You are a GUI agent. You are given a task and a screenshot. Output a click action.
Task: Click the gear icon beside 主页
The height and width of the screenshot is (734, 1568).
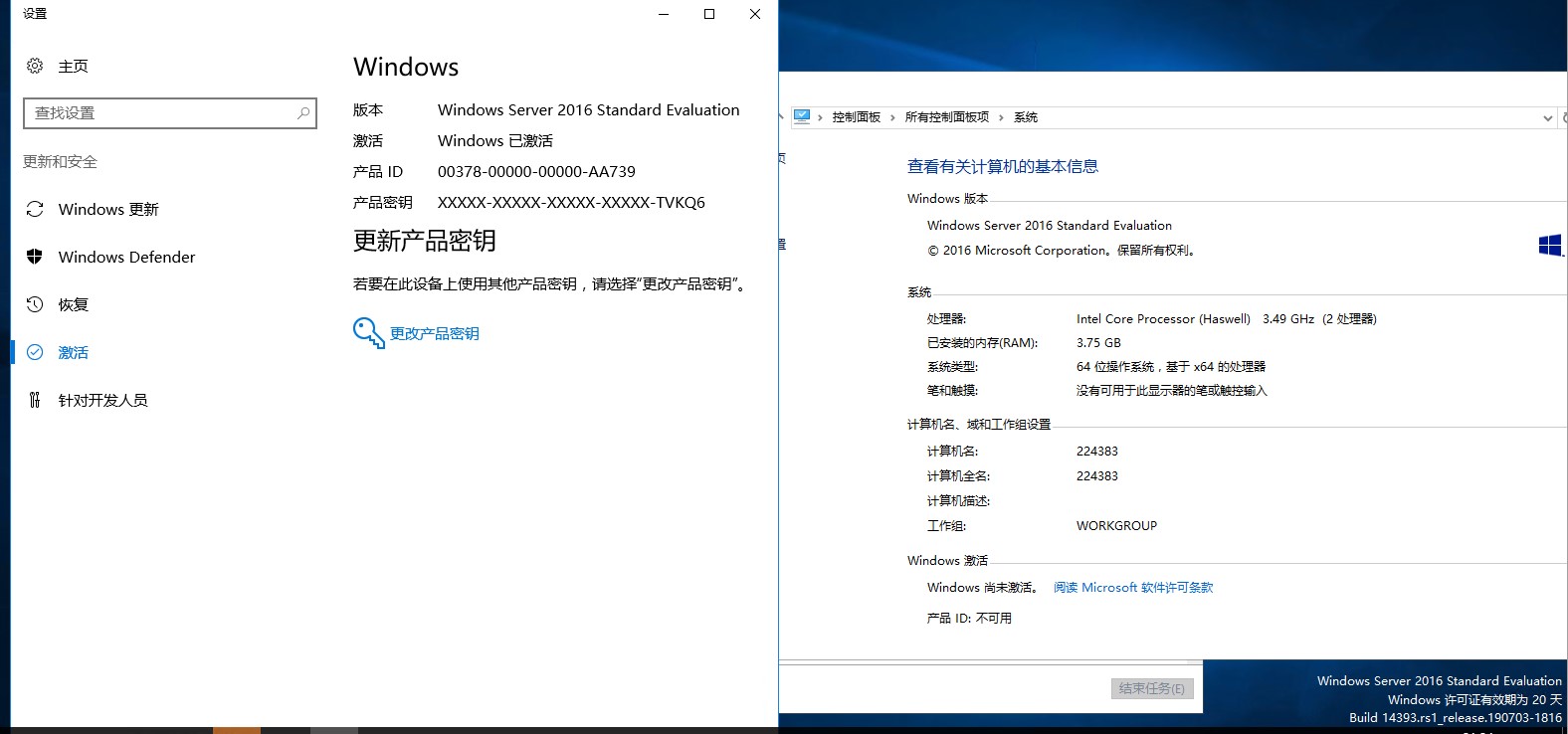[35, 66]
